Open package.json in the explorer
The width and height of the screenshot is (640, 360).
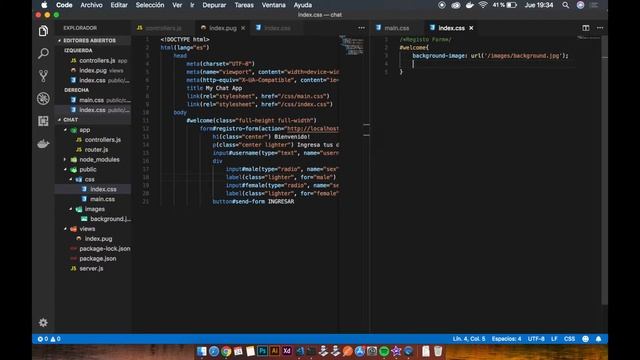[x=98, y=258]
